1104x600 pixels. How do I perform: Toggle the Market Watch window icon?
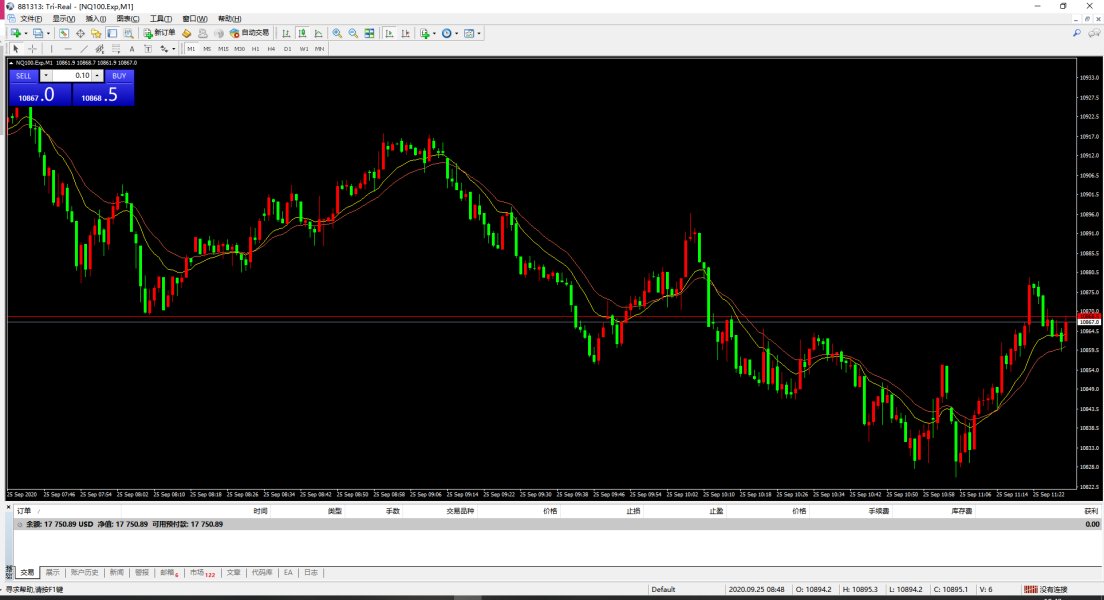pyautogui.click(x=64, y=33)
